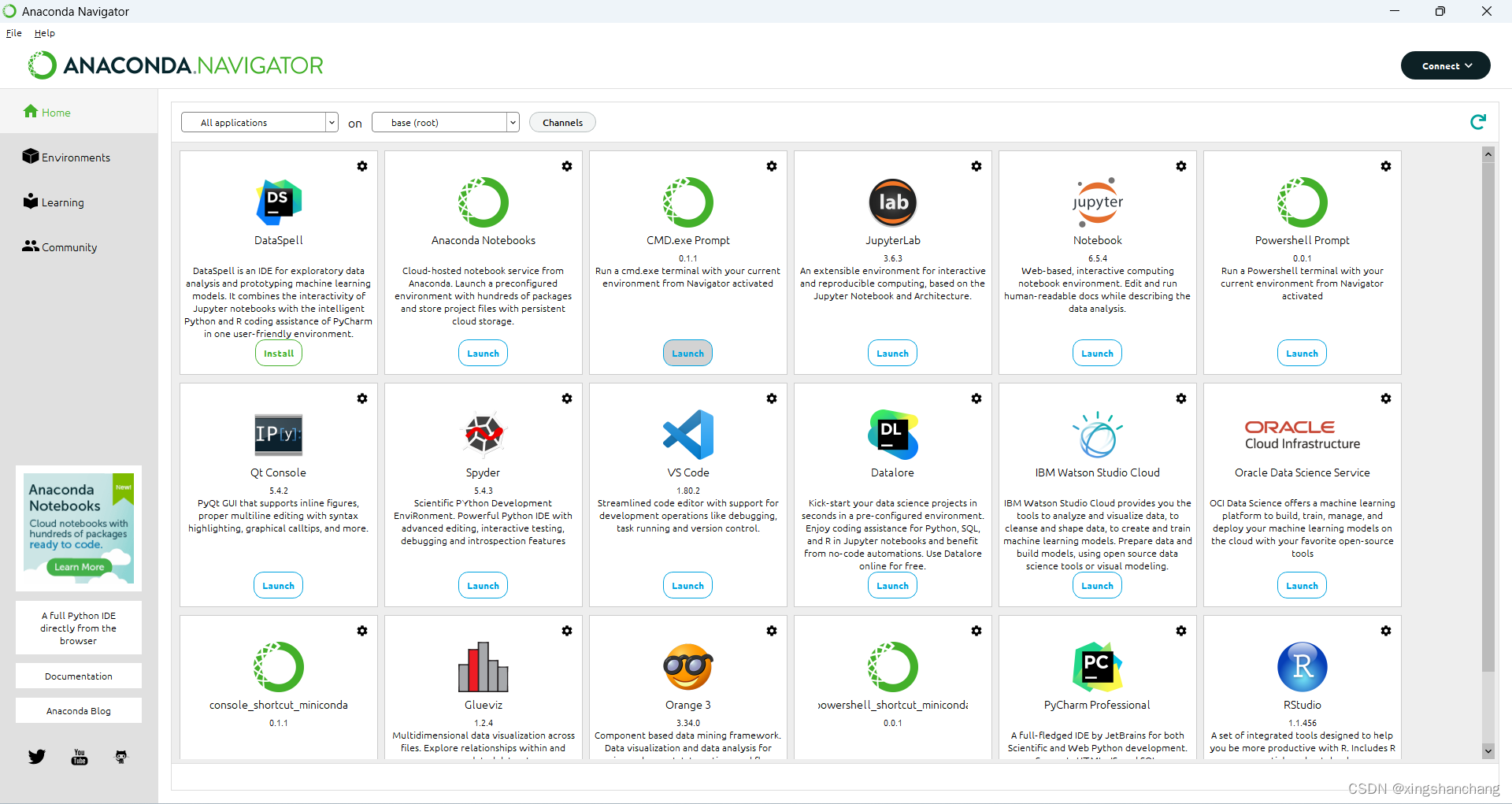Open the Jupyter Notebook tile gear options
The height and width of the screenshot is (804, 1512).
coord(1181,166)
